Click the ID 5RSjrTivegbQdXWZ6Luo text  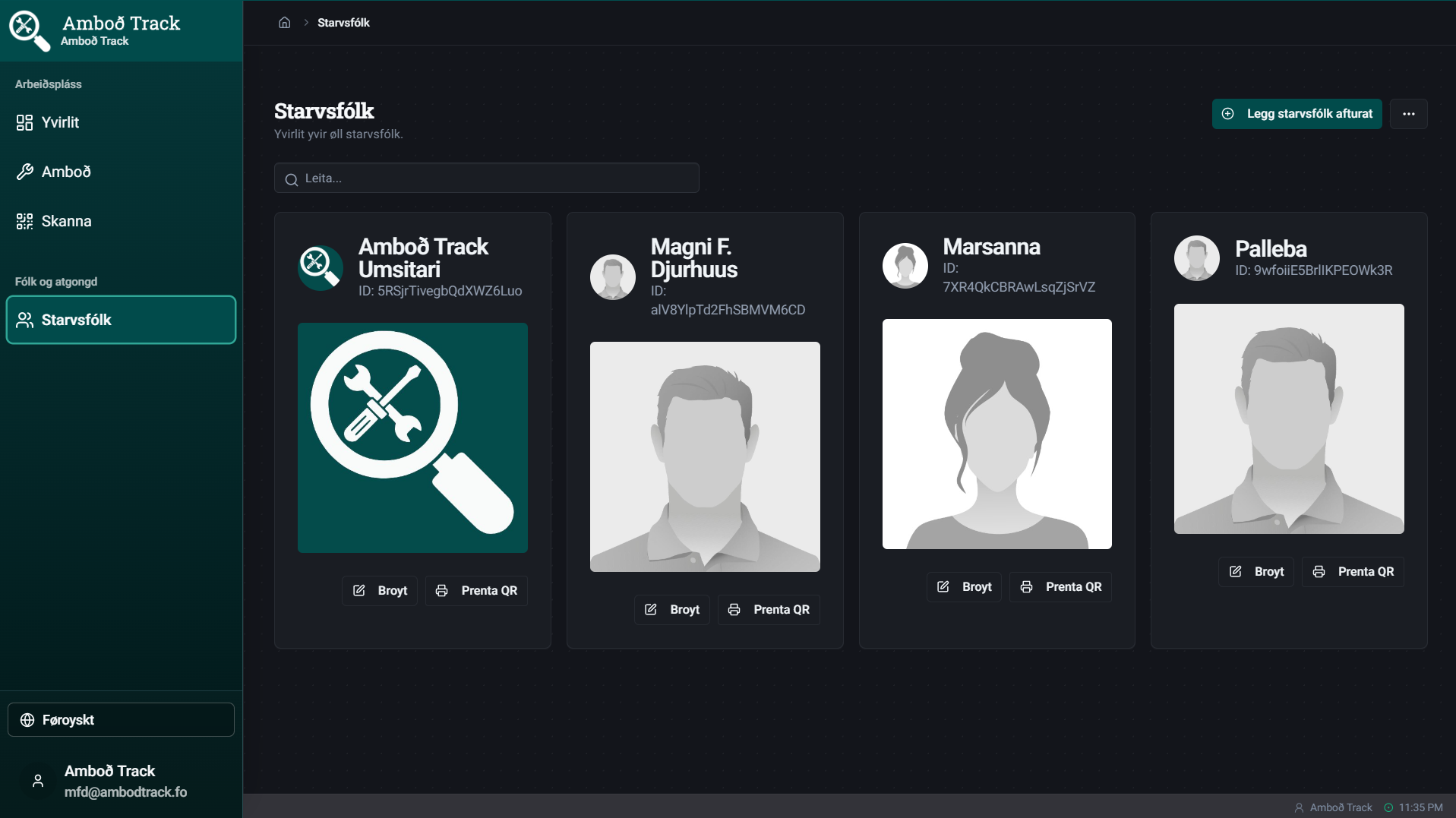pos(441,291)
